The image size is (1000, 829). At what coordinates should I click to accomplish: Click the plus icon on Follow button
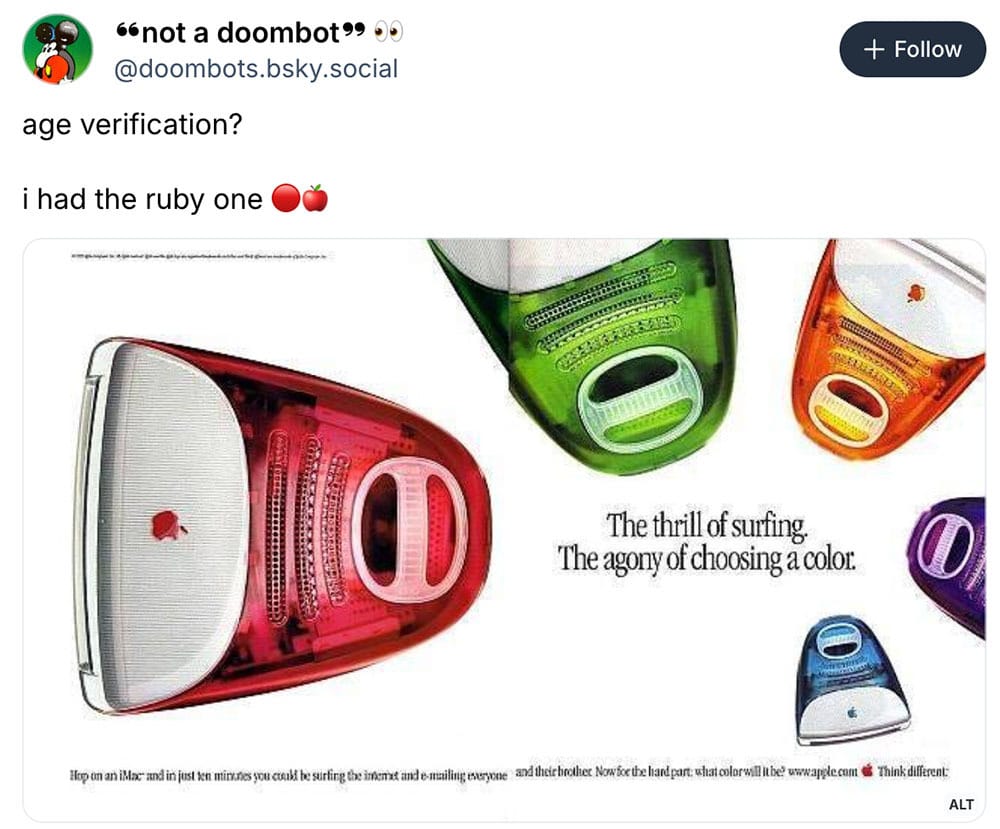pos(874,49)
